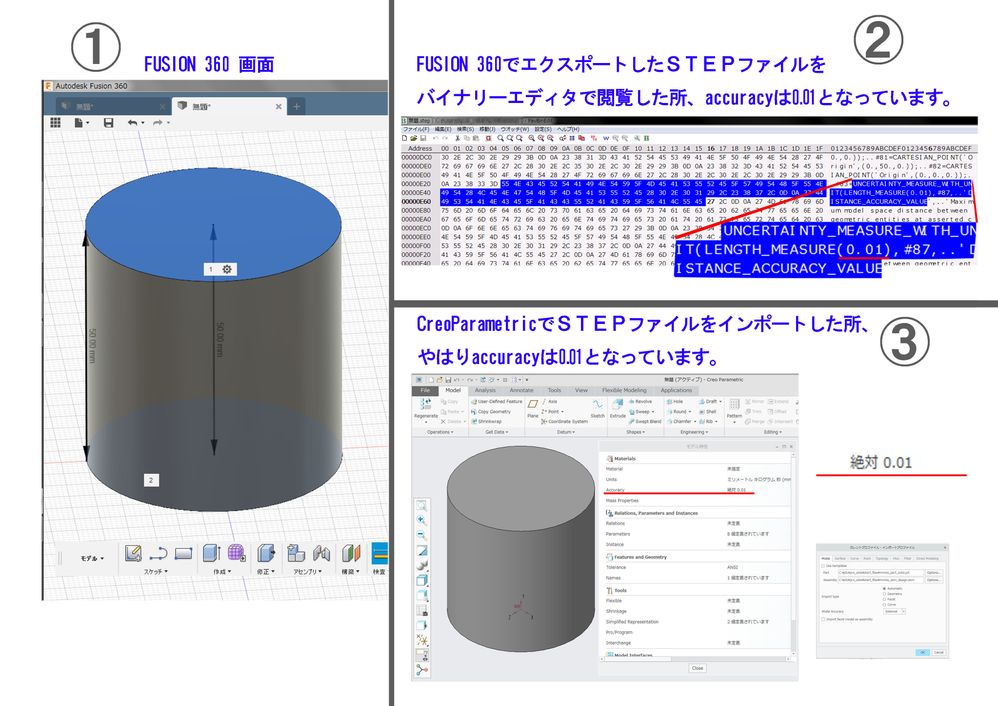Open the ヘルプ(H) menu in binary editor
This screenshot has height=706, width=998.
coord(568,129)
